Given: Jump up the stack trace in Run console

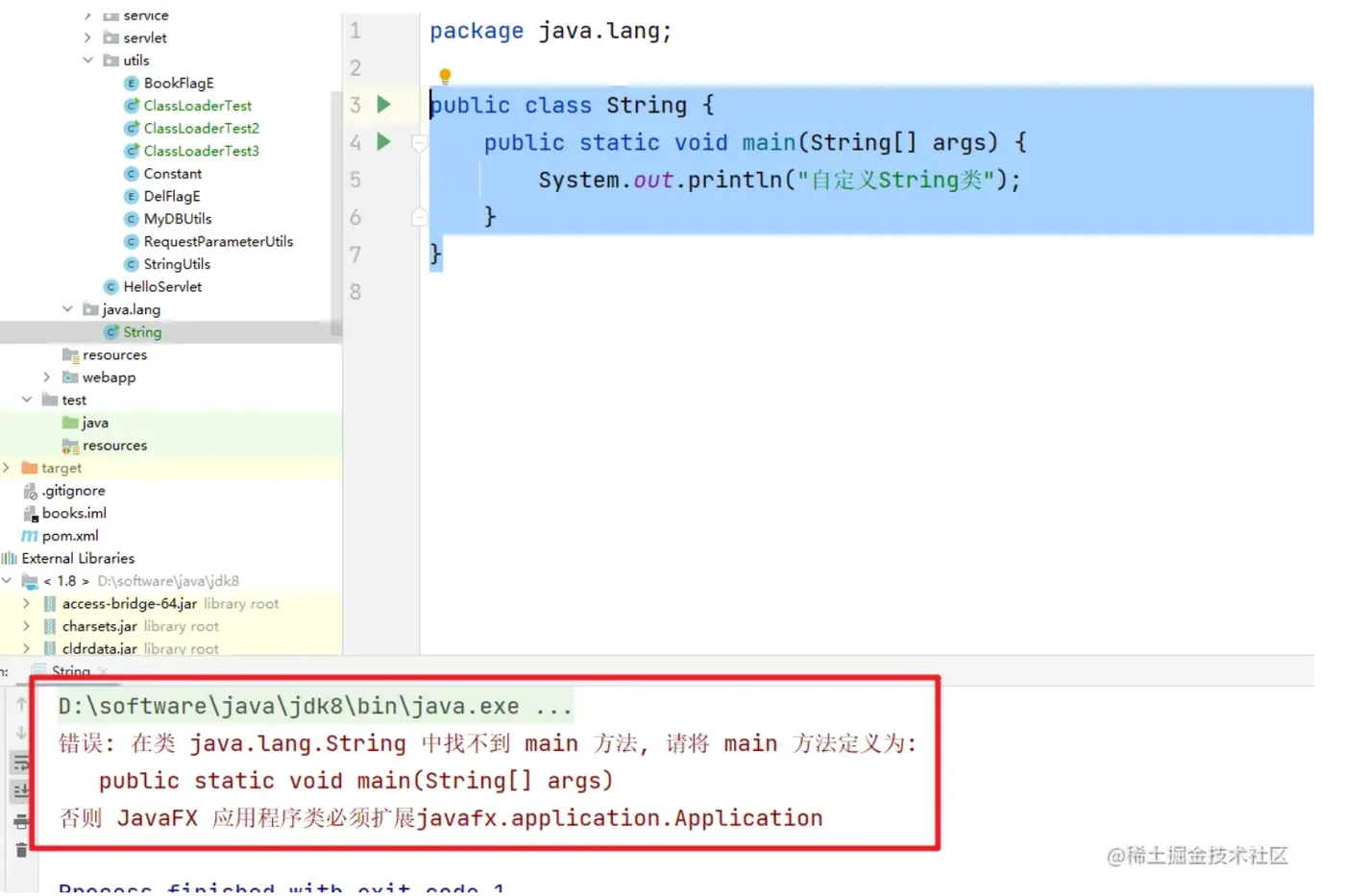Looking at the screenshot, I should pyautogui.click(x=21, y=704).
